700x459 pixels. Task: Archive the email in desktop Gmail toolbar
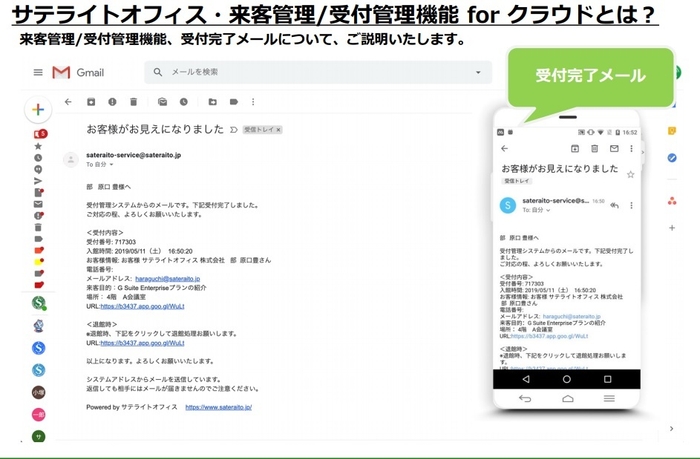pyautogui.click(x=91, y=102)
